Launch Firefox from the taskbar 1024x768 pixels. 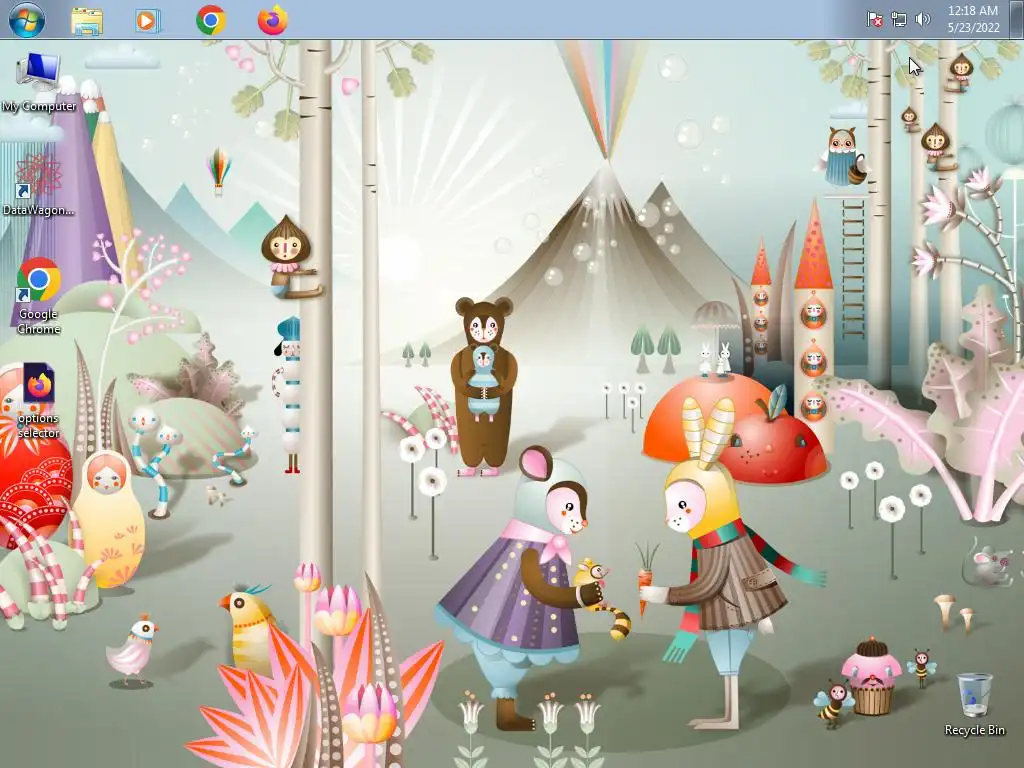pyautogui.click(x=272, y=20)
